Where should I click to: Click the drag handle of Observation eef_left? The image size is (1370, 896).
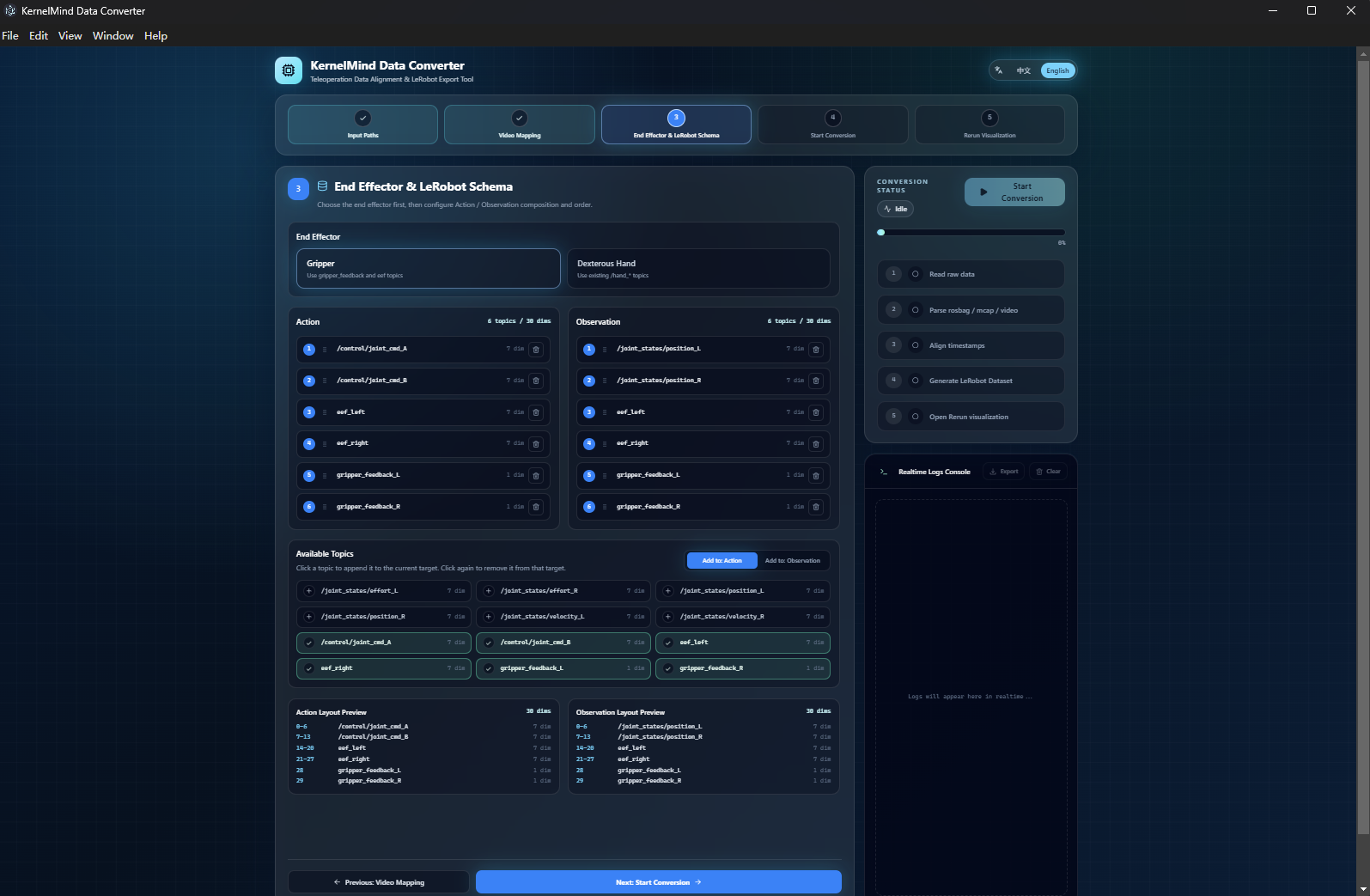click(x=605, y=412)
